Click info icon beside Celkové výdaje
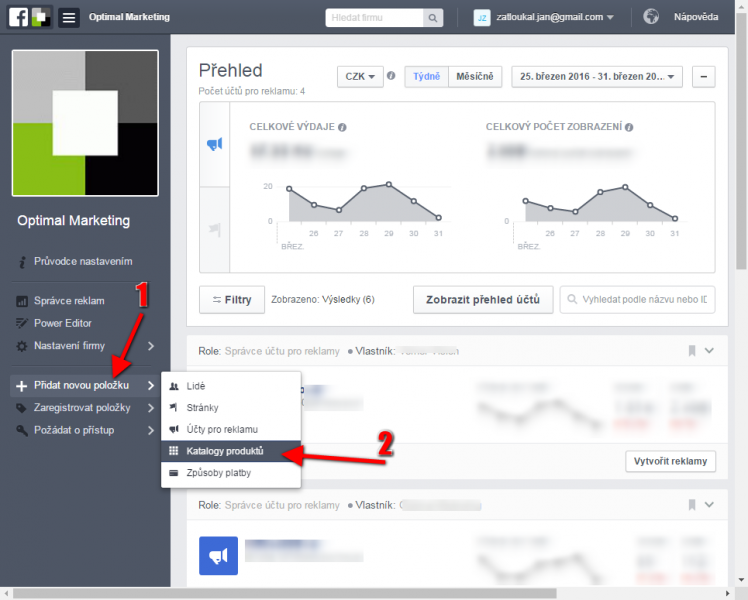 [342, 127]
